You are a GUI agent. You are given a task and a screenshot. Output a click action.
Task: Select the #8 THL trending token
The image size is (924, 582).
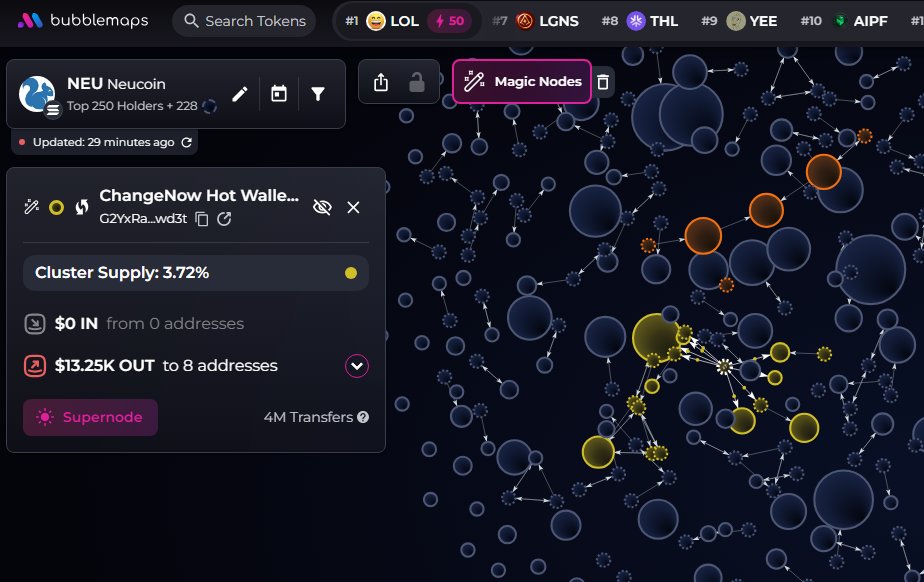(x=639, y=21)
